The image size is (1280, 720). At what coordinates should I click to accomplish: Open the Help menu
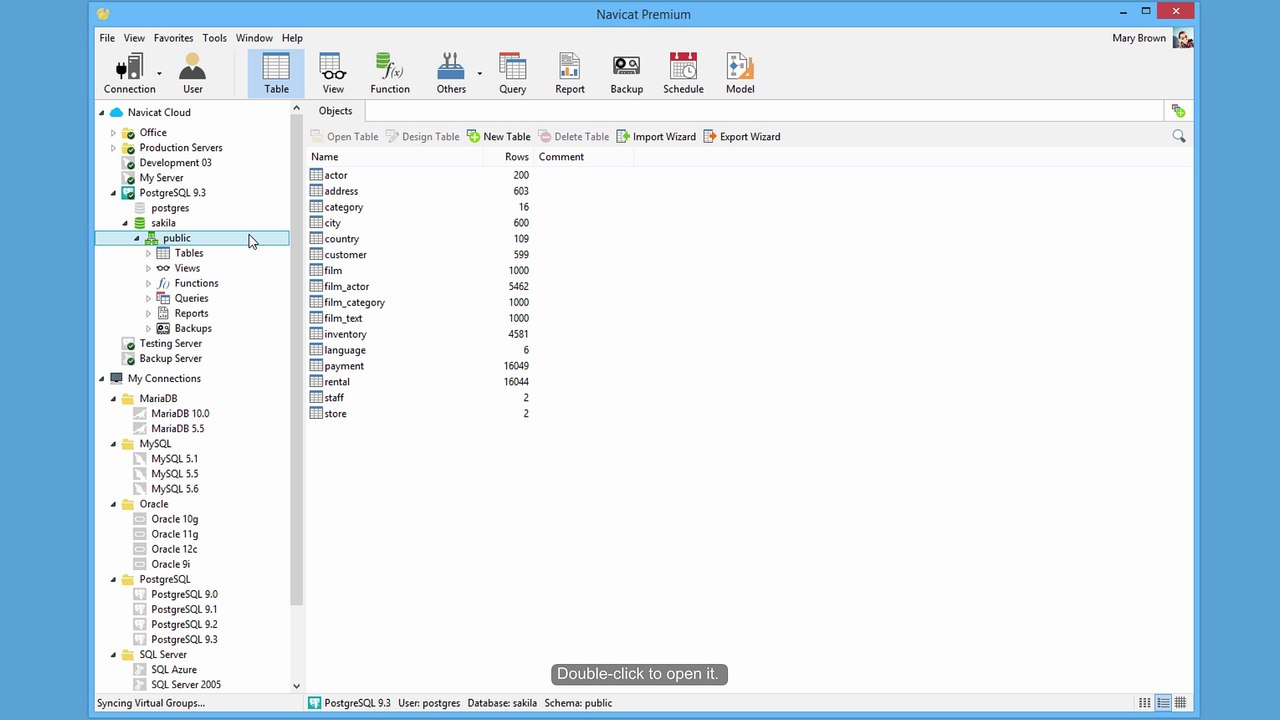(x=292, y=38)
